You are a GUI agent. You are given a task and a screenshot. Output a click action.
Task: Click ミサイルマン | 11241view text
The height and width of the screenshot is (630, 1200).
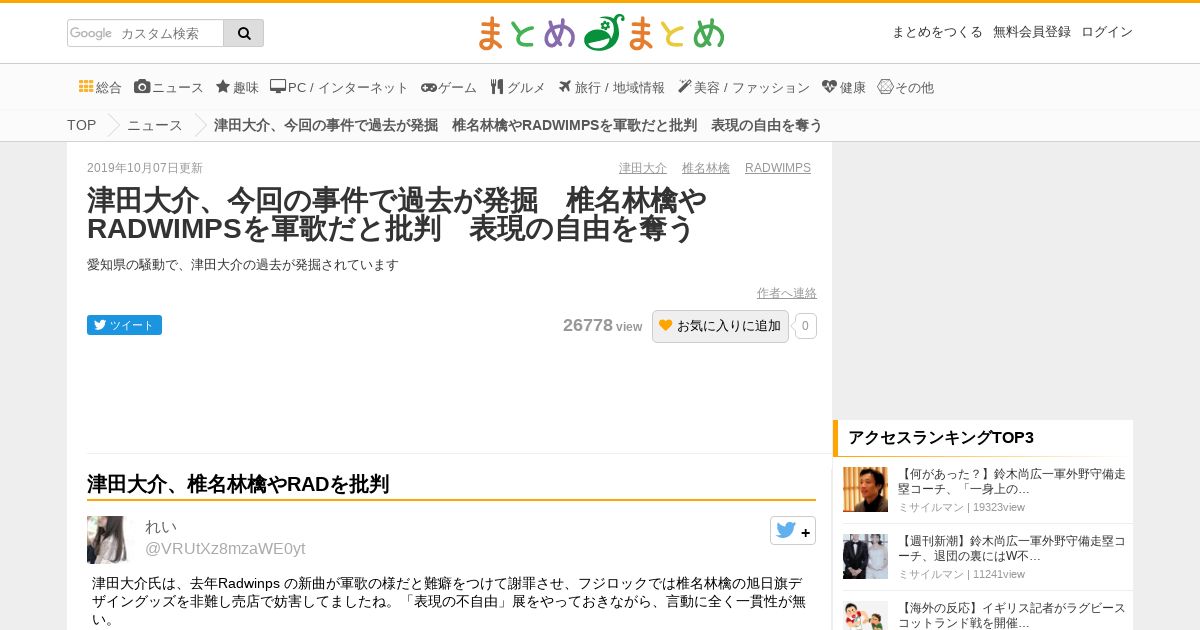tap(961, 574)
